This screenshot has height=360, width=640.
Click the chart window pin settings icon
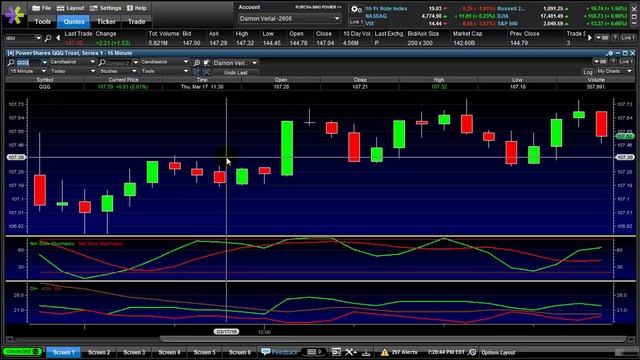tap(609, 53)
